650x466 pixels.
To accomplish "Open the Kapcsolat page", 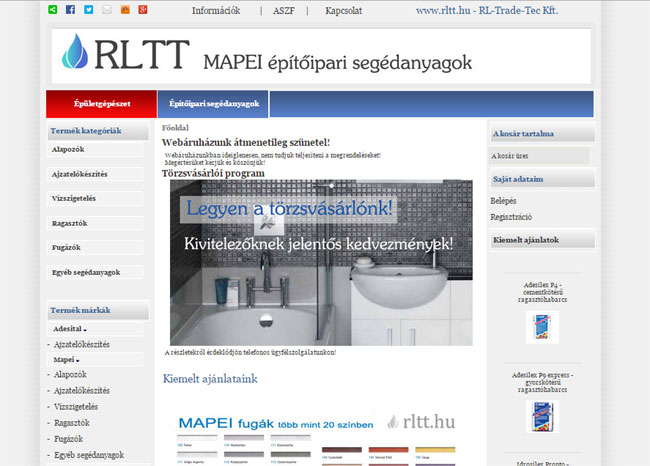I will pyautogui.click(x=344, y=11).
